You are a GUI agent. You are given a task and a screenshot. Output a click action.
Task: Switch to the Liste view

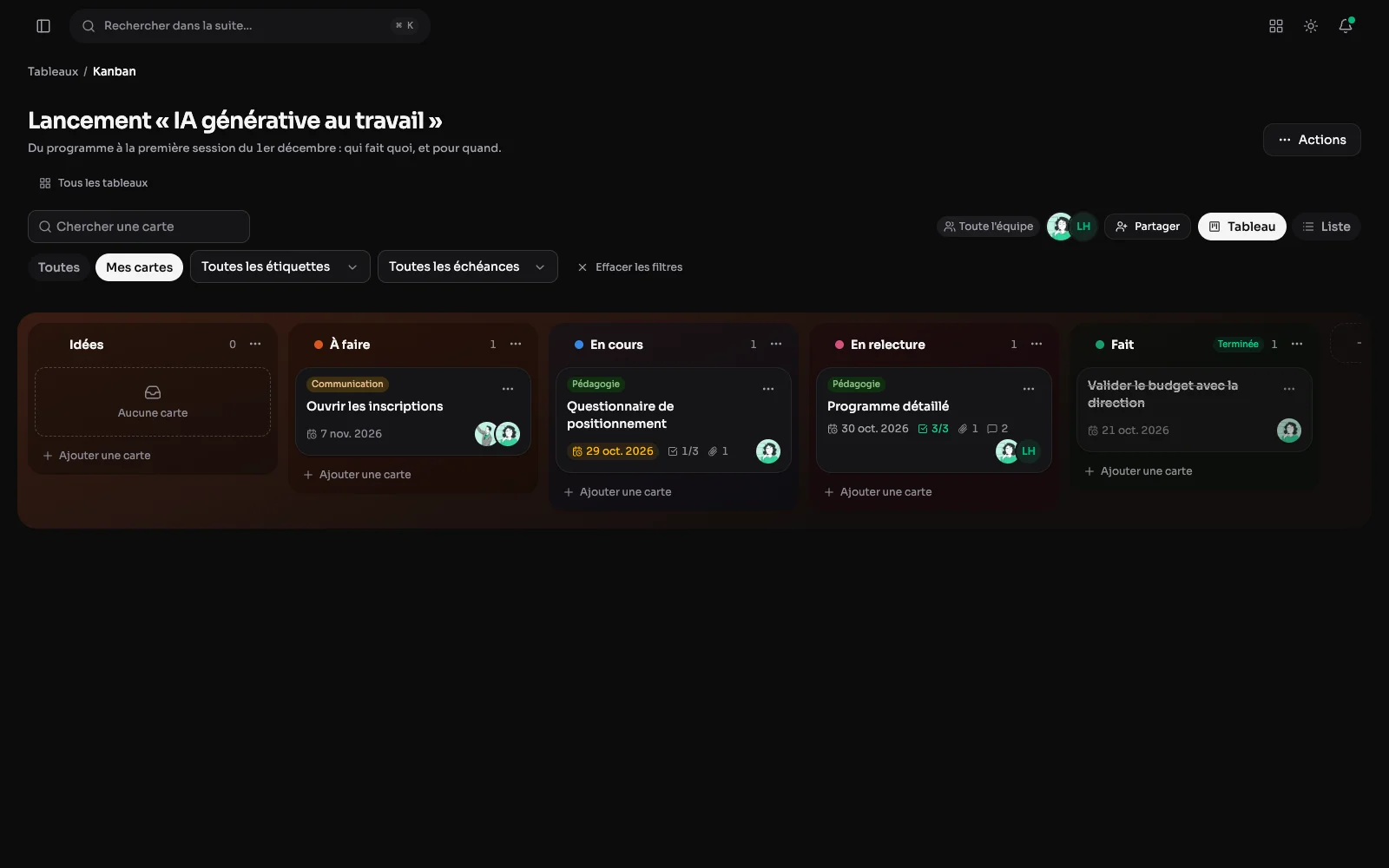point(1326,227)
